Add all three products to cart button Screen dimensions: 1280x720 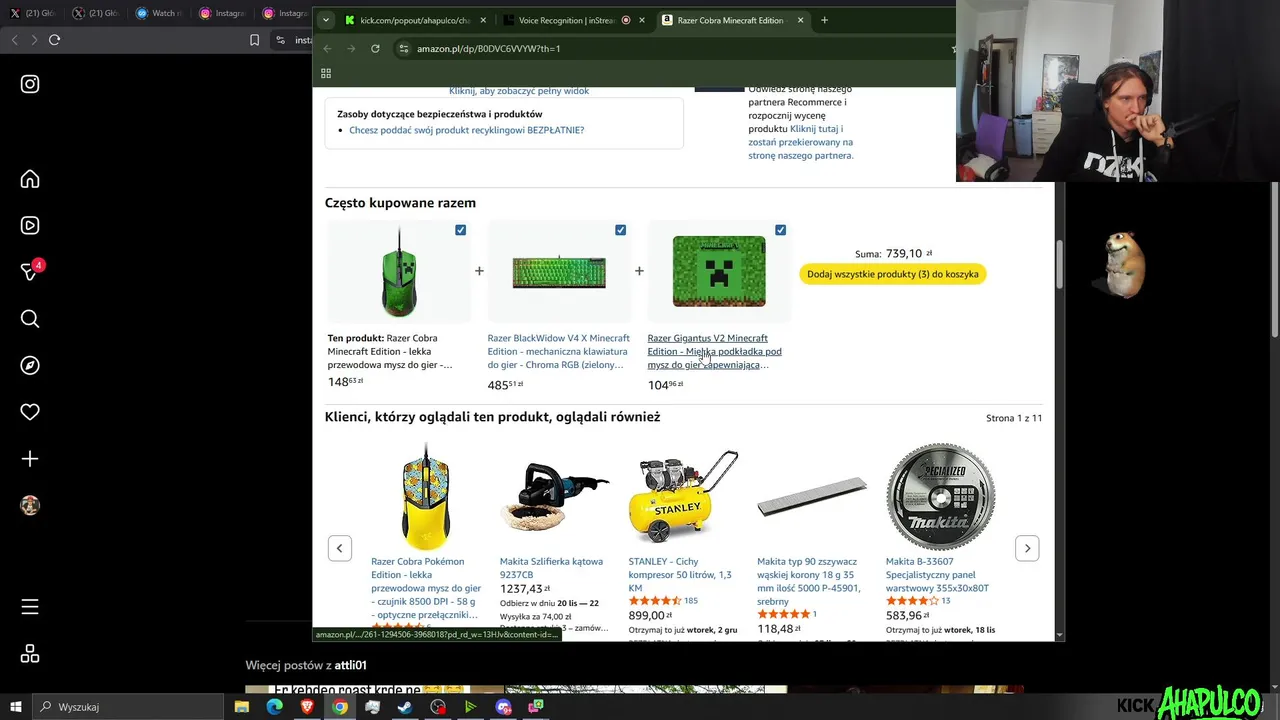pos(893,274)
